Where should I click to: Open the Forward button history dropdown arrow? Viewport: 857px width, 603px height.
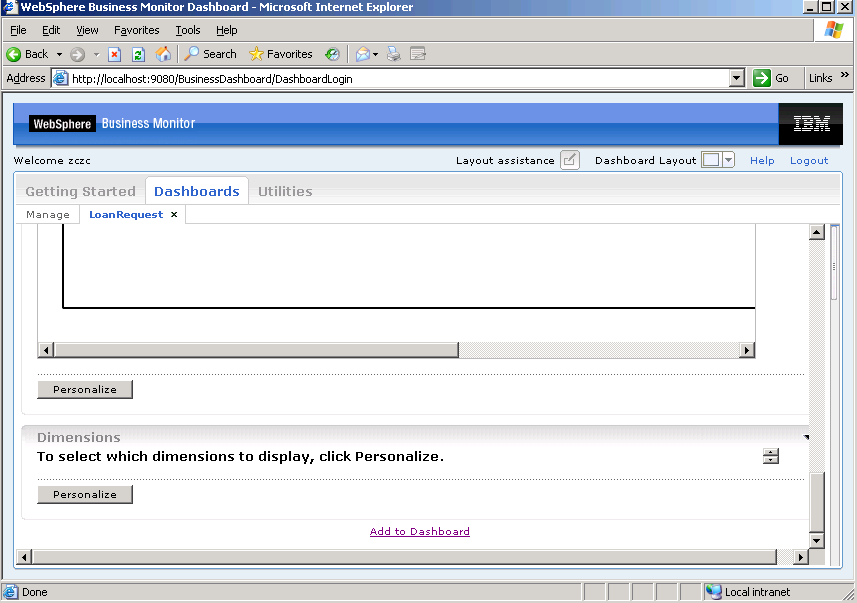coord(96,54)
